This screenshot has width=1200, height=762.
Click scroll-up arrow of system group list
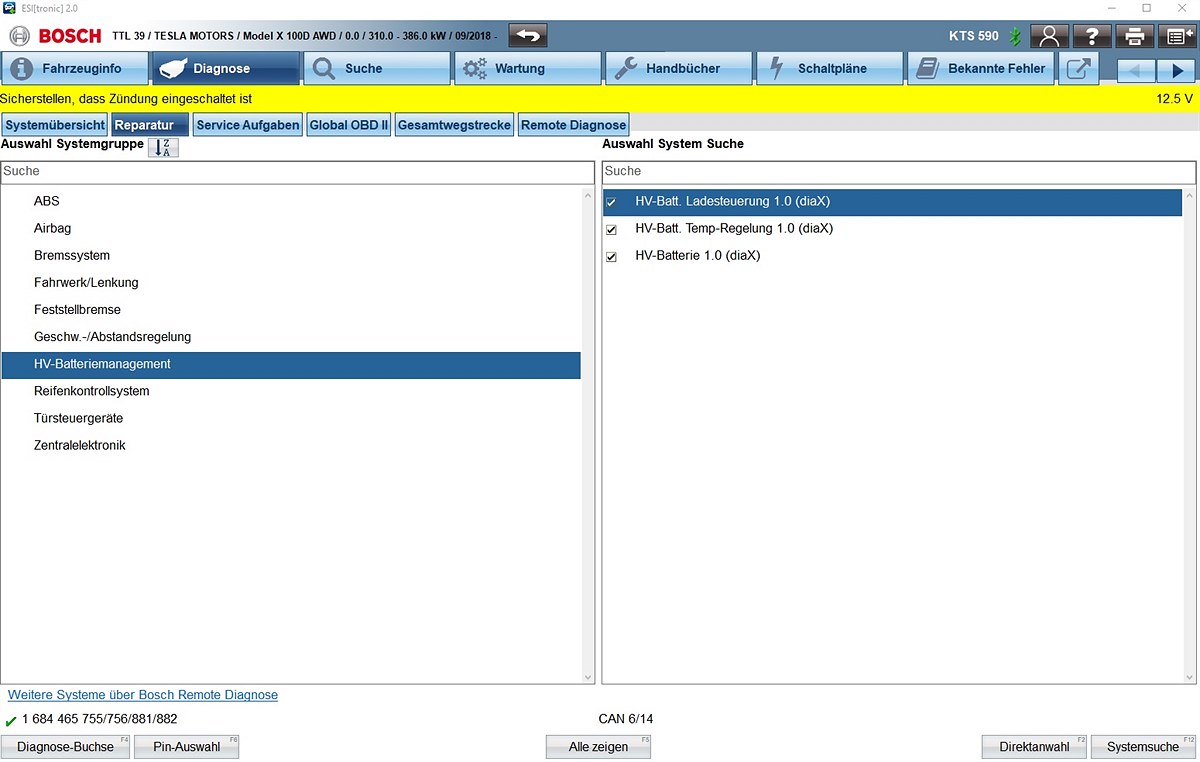[x=588, y=196]
